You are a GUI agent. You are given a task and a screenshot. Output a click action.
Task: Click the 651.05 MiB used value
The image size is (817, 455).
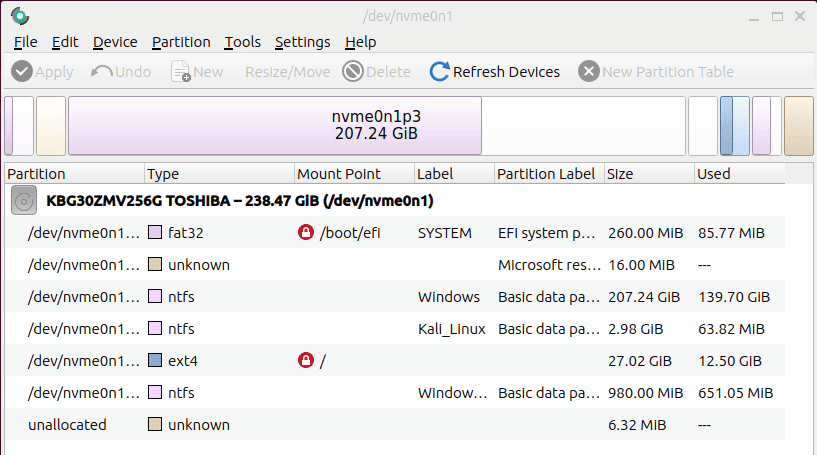(736, 392)
